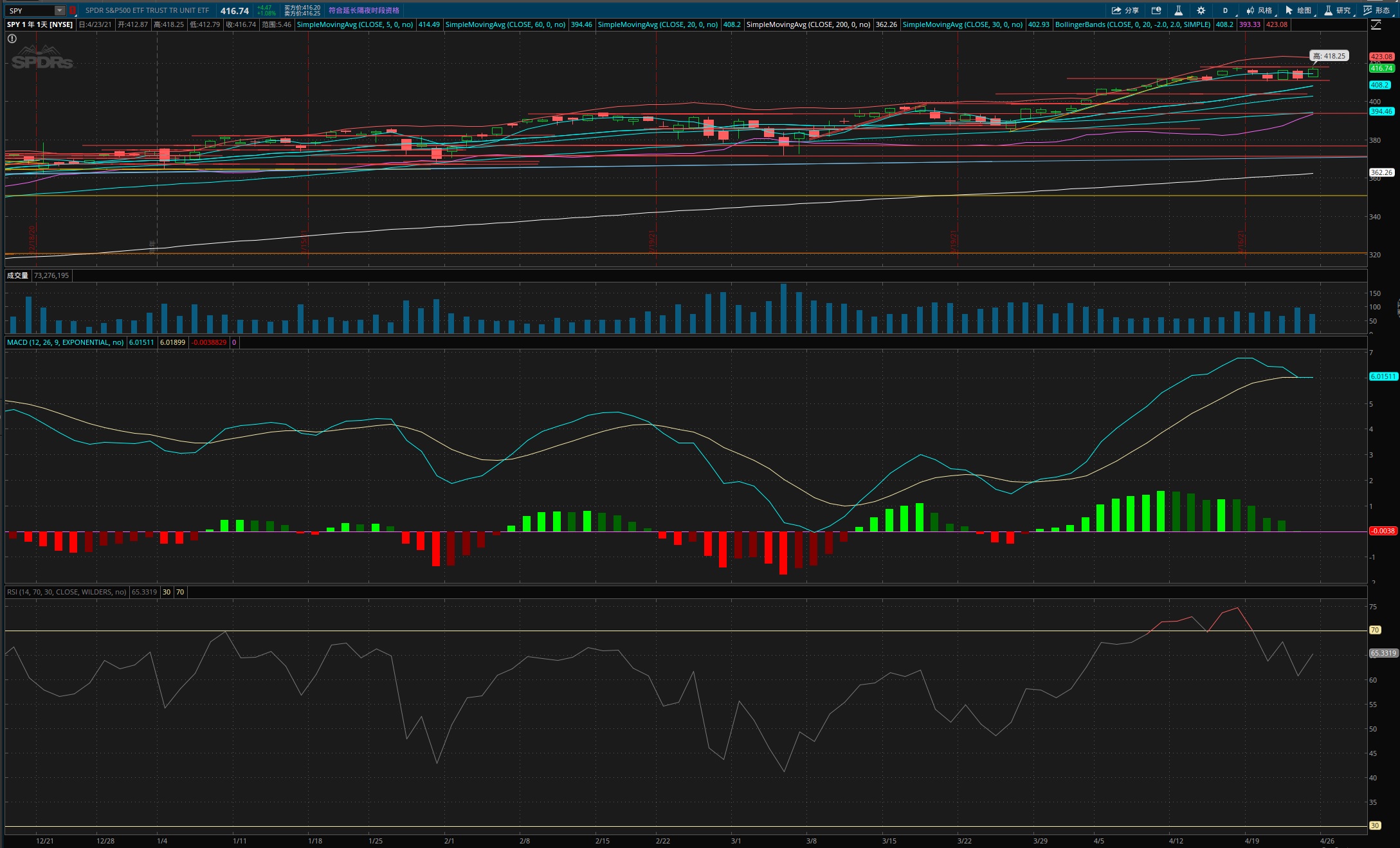Click the RSI study label
This screenshot has width=1400, height=848.
[66, 592]
